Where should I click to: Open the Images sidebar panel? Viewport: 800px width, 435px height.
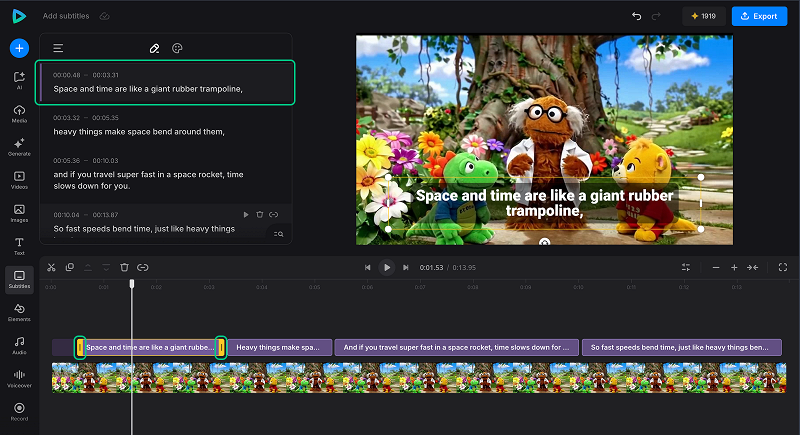pos(19,213)
